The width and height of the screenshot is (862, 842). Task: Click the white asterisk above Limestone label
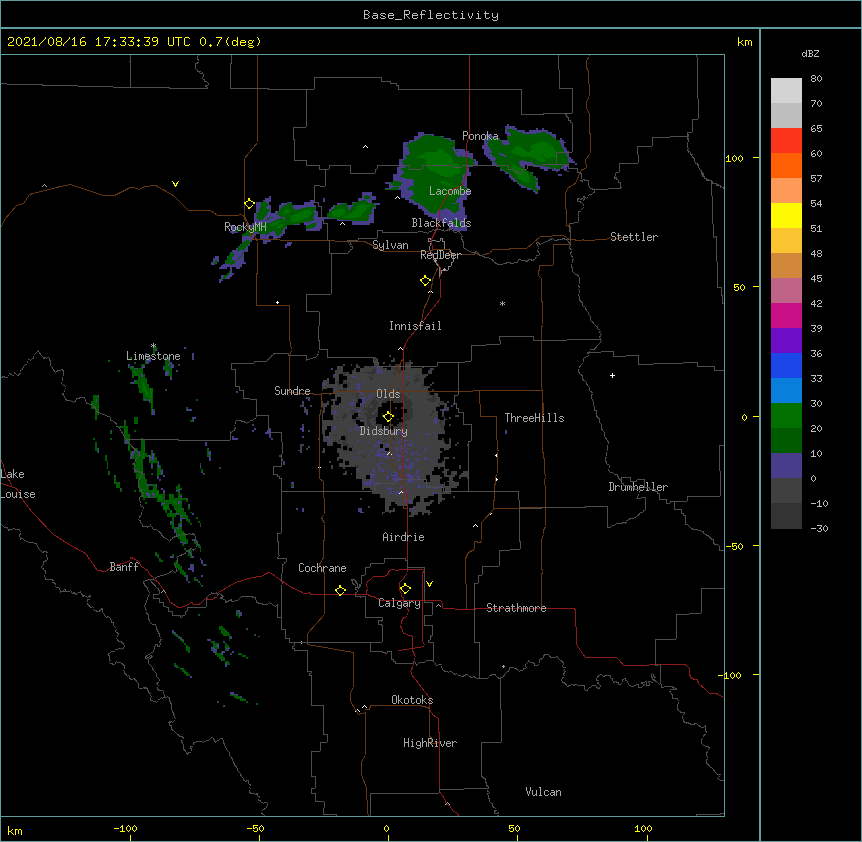tap(153, 346)
